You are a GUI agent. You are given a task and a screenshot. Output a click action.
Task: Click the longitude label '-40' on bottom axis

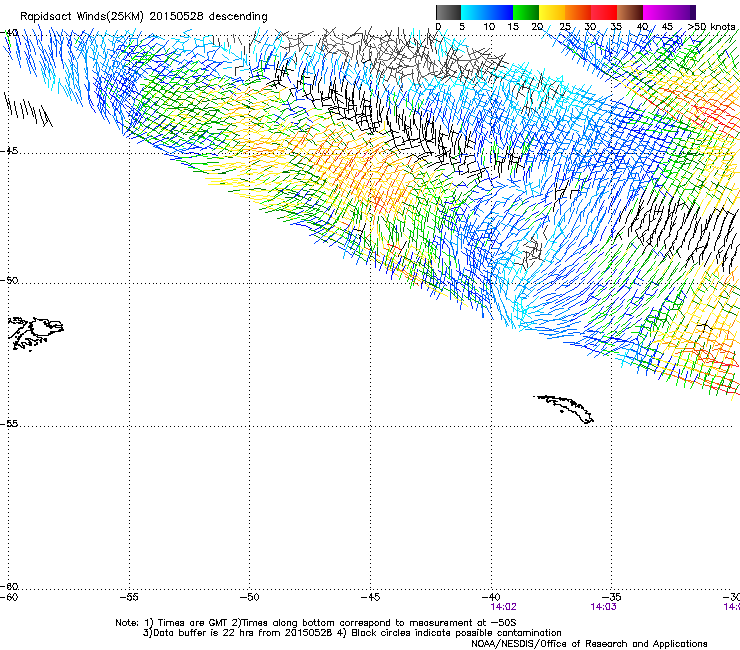click(491, 597)
